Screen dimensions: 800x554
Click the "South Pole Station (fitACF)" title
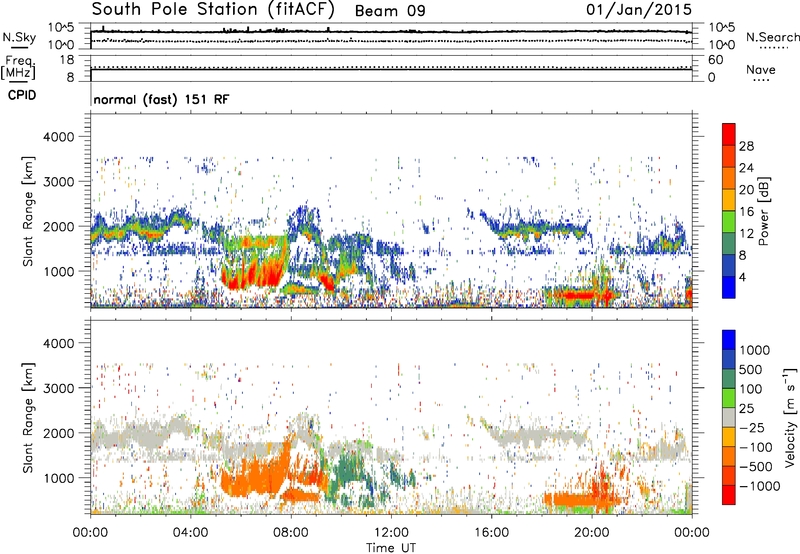click(x=212, y=9)
